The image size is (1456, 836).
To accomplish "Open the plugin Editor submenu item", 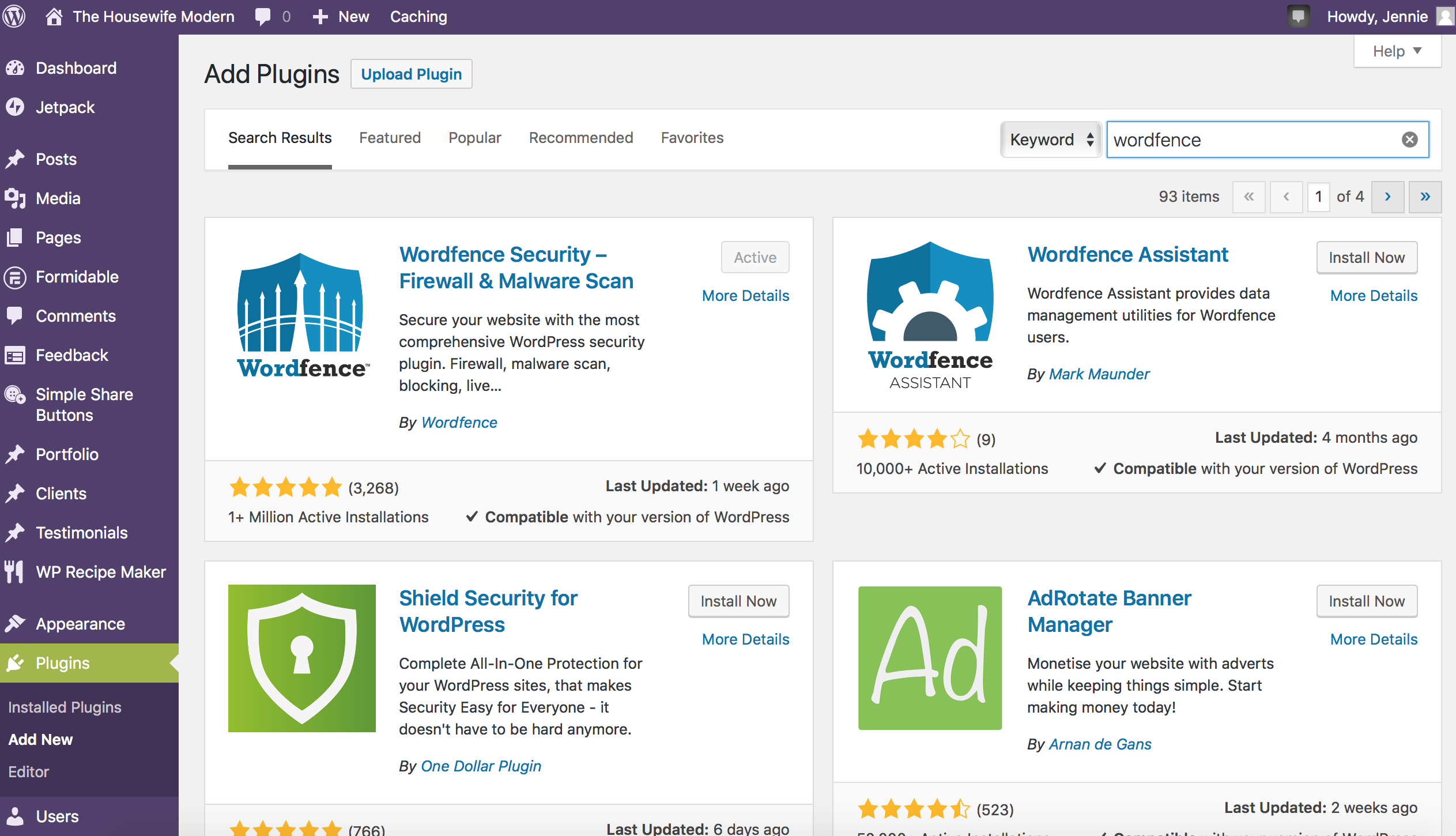I will (x=29, y=771).
